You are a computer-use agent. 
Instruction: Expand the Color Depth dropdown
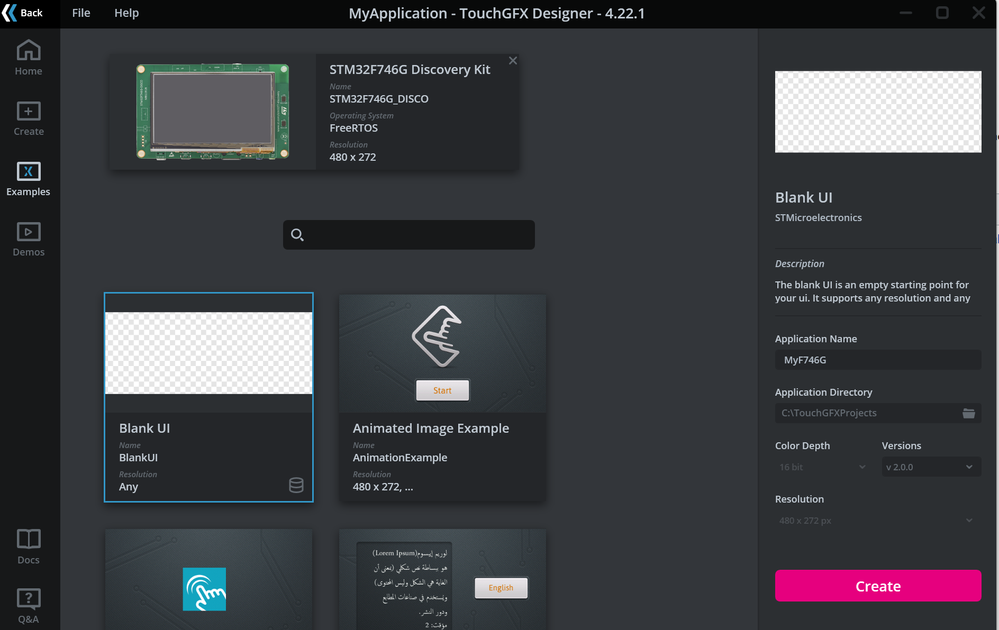[x=822, y=467]
